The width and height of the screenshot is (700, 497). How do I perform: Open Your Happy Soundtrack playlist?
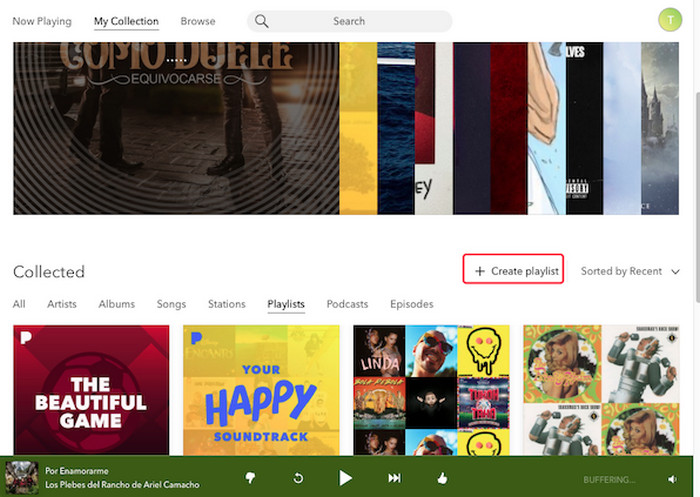261,390
